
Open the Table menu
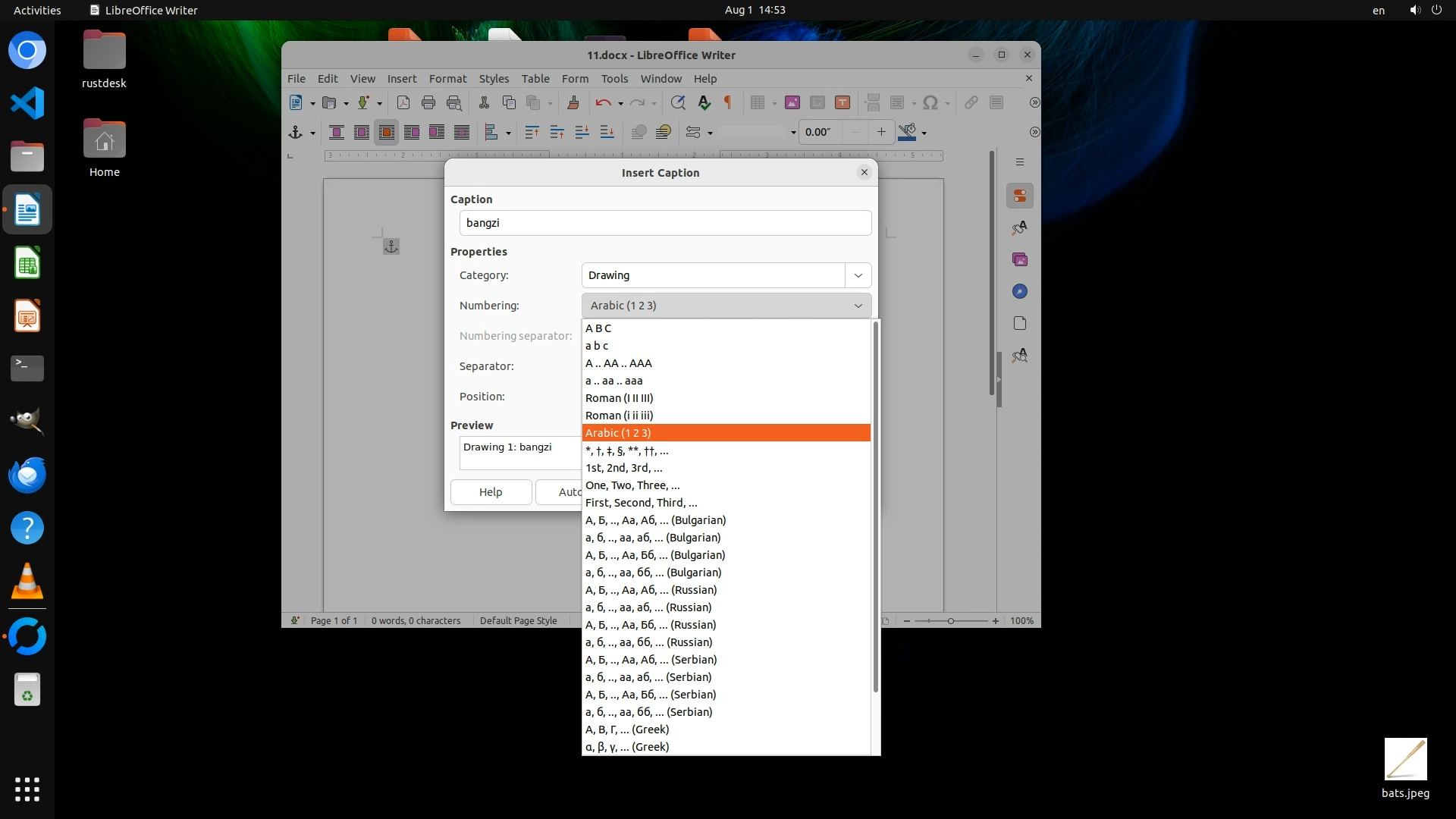click(535, 79)
